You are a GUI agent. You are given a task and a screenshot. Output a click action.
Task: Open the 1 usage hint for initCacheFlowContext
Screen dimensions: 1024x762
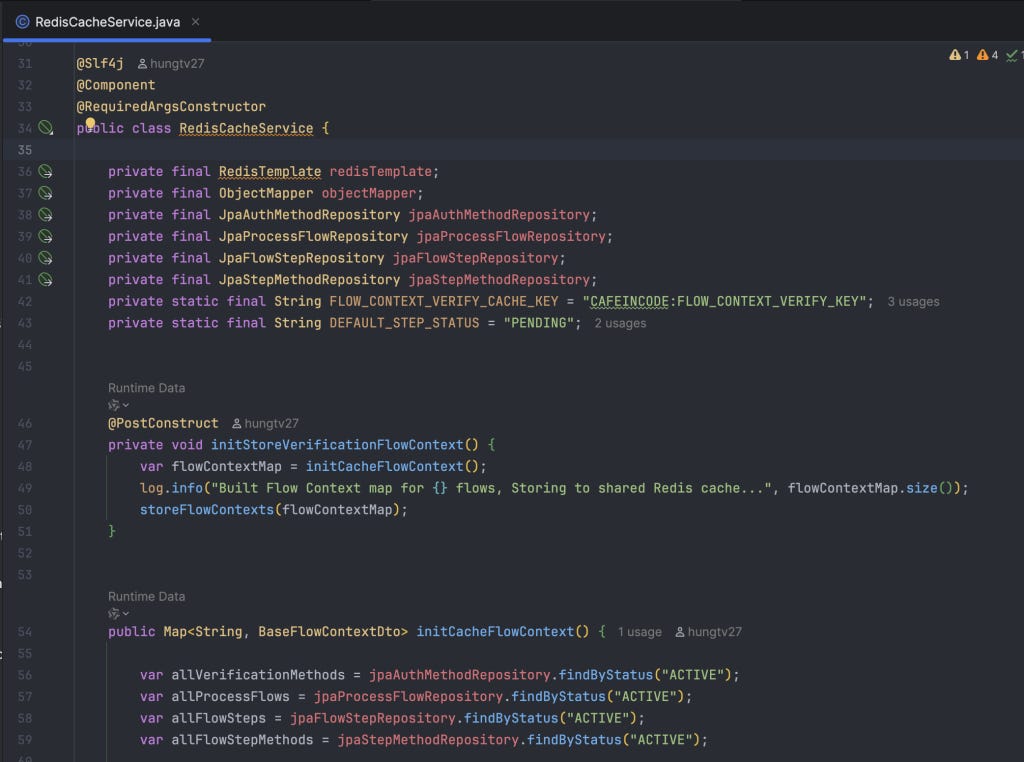(639, 632)
